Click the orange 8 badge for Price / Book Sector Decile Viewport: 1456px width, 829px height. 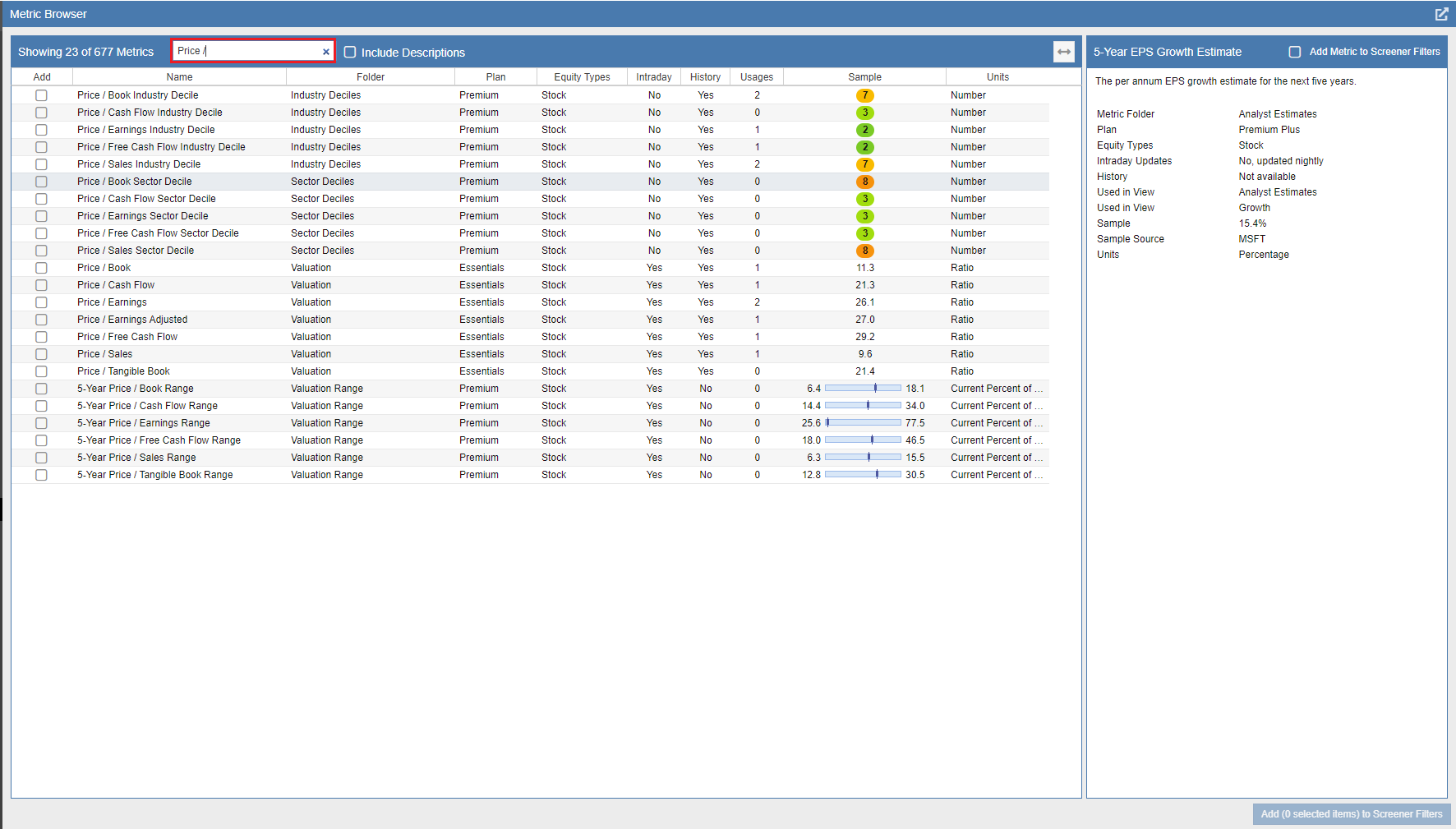864,182
